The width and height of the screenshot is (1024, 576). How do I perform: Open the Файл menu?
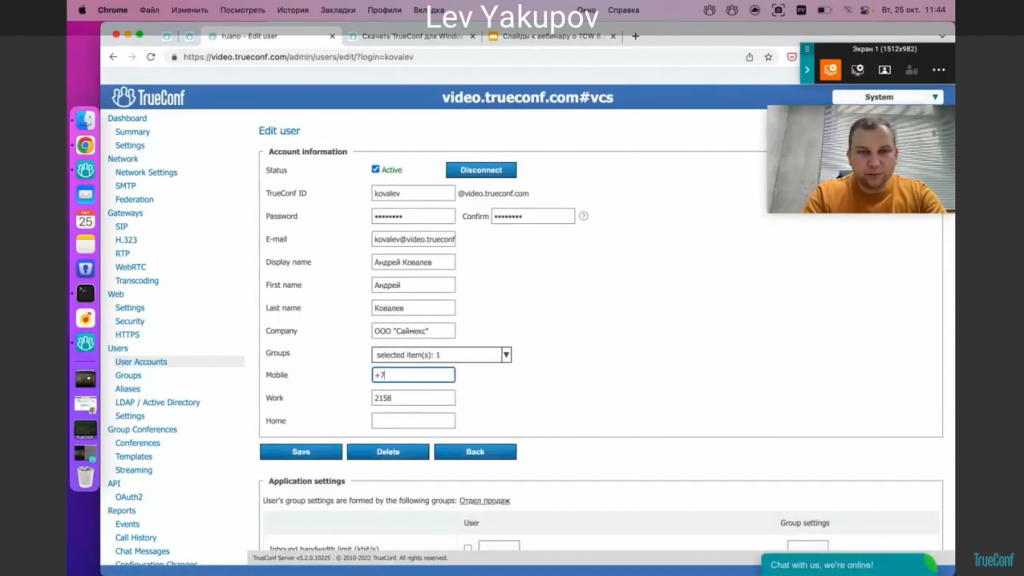(150, 10)
